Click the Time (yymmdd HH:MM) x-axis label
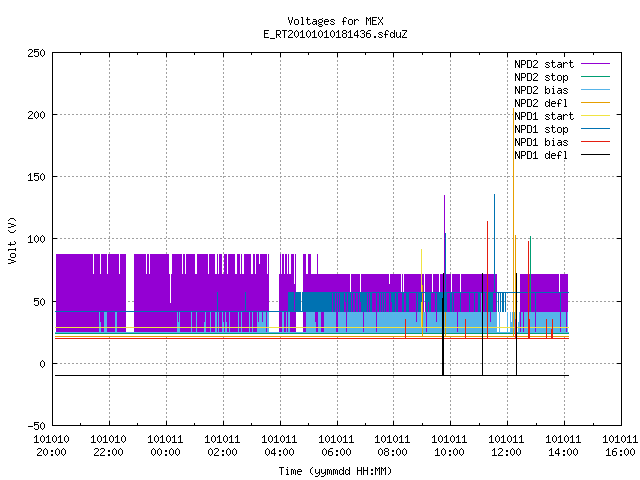Screen dimensions: 640x480 pyautogui.click(x=335, y=471)
